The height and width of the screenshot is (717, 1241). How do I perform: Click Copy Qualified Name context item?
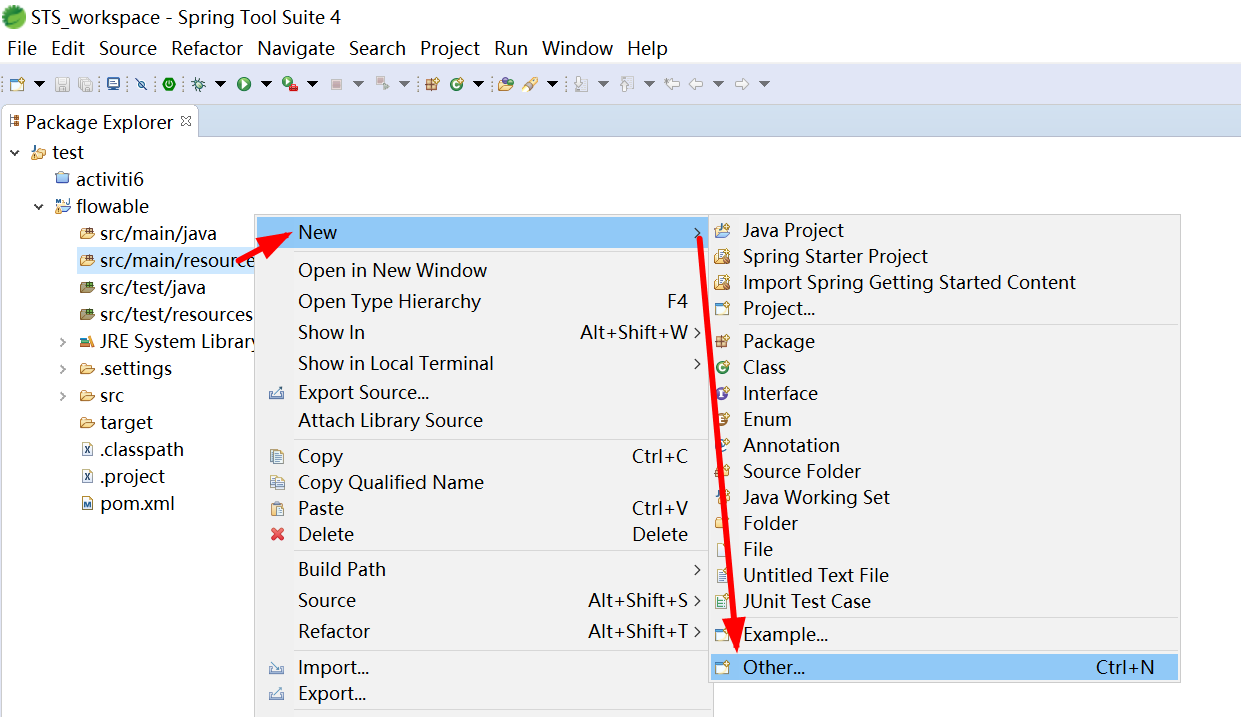pos(483,483)
